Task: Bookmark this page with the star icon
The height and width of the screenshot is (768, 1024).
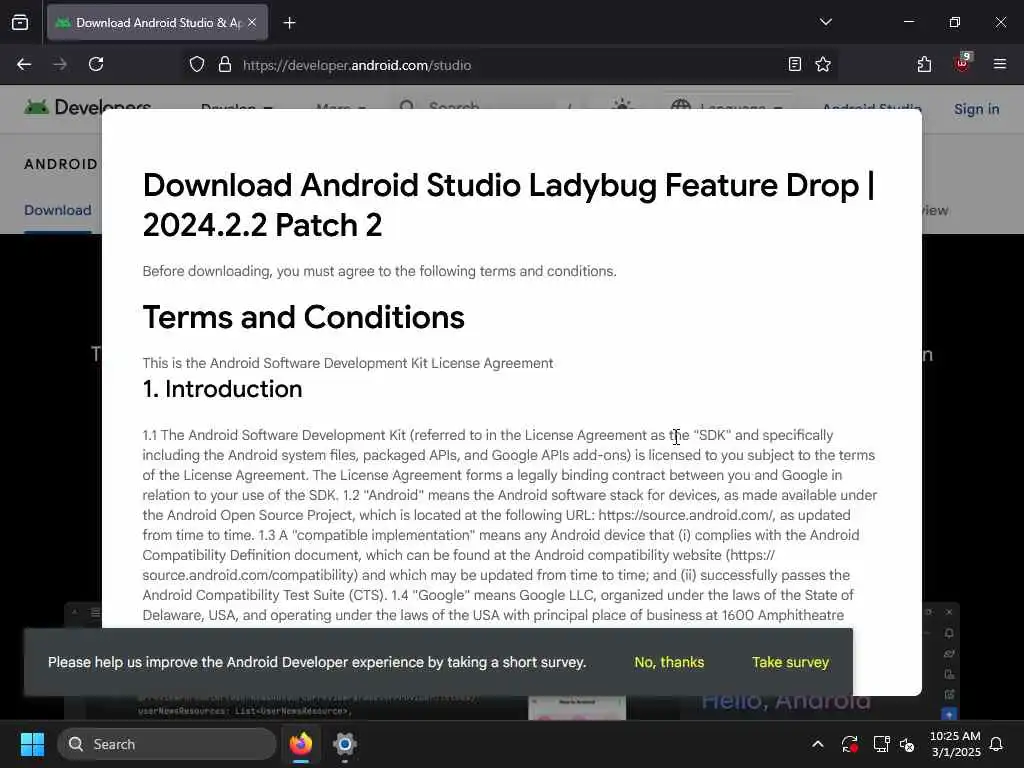Action: pos(823,65)
